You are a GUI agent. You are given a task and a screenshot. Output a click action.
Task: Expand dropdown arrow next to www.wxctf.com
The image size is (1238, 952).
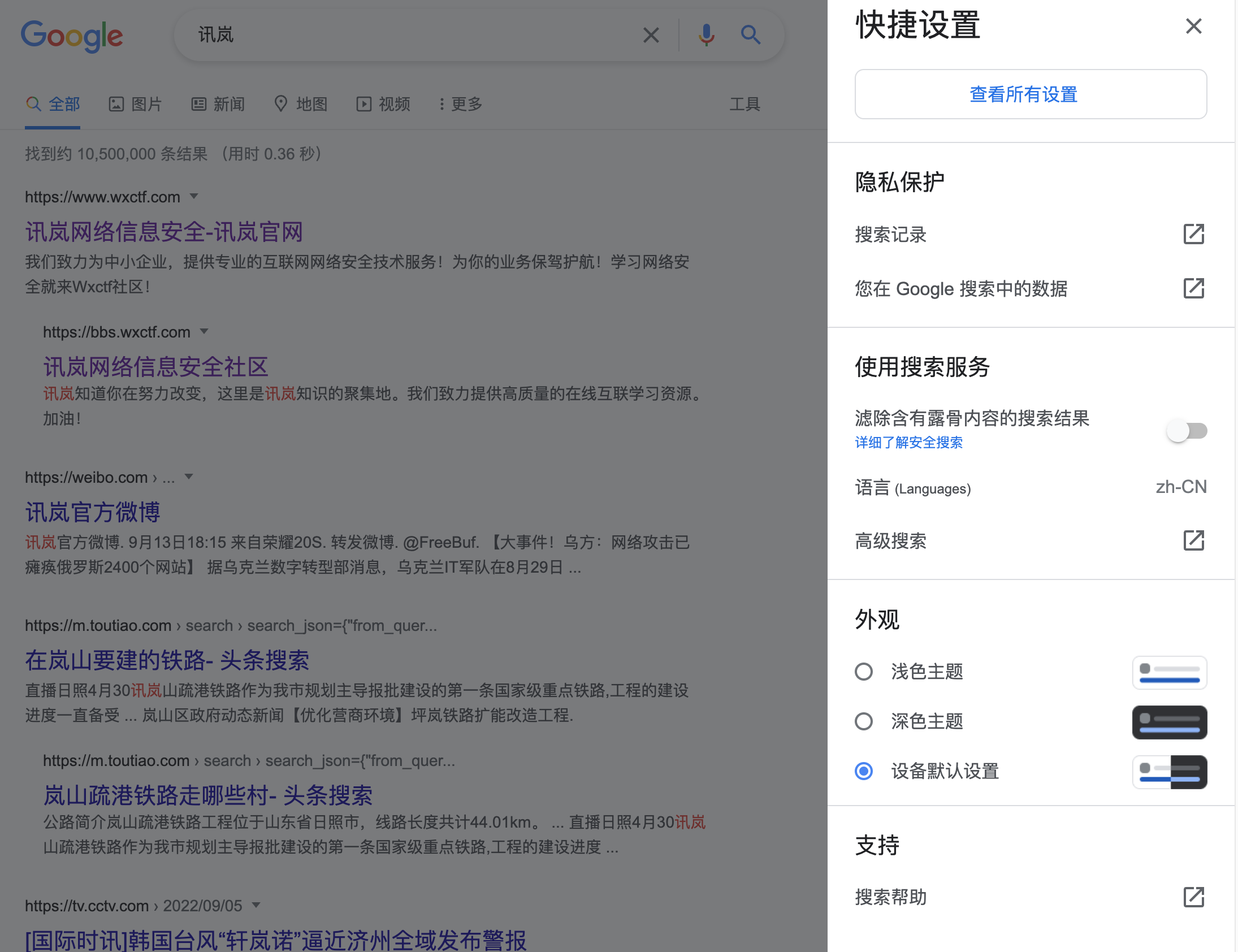tap(194, 197)
